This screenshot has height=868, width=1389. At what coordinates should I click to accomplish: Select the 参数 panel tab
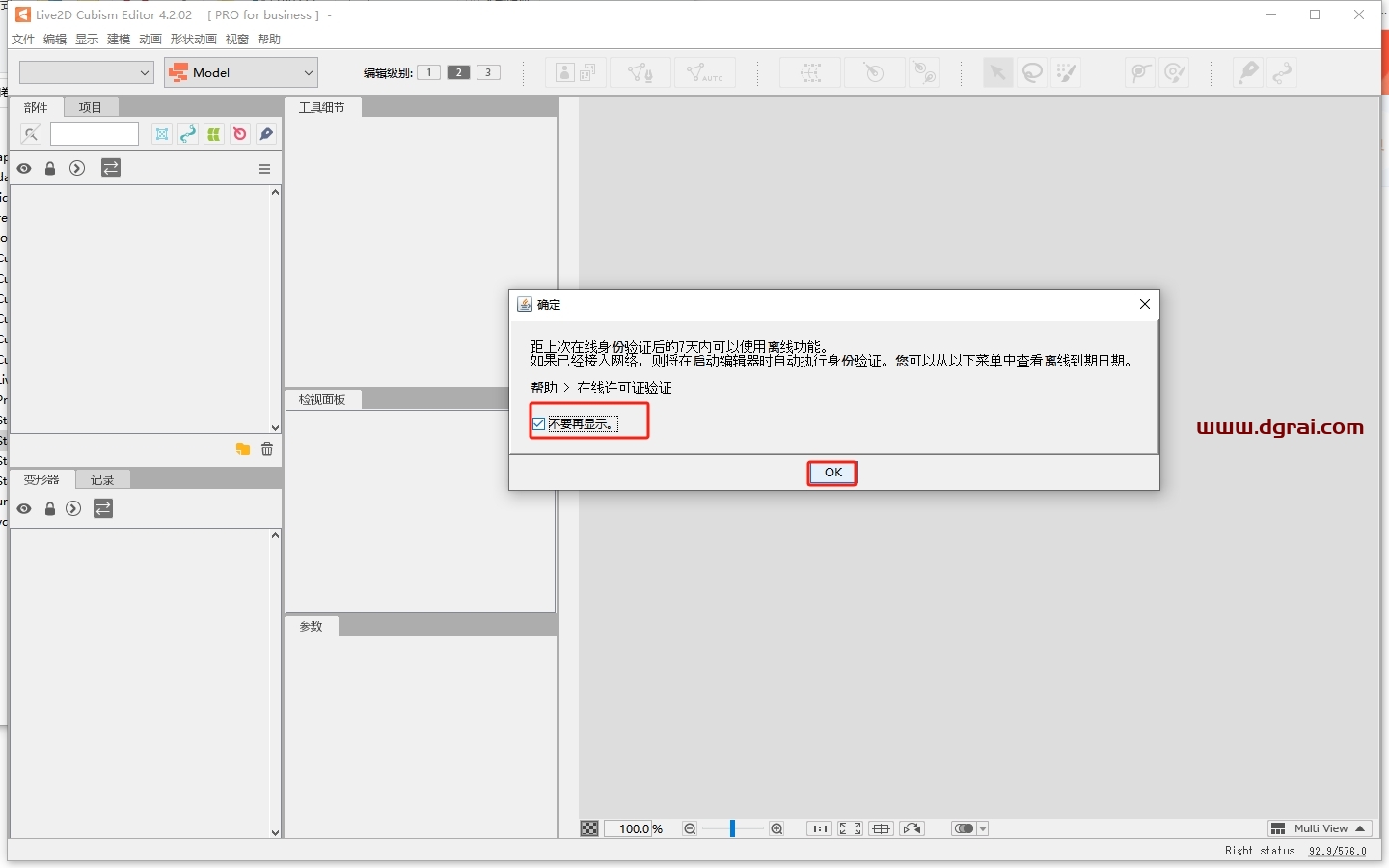pyautogui.click(x=311, y=626)
